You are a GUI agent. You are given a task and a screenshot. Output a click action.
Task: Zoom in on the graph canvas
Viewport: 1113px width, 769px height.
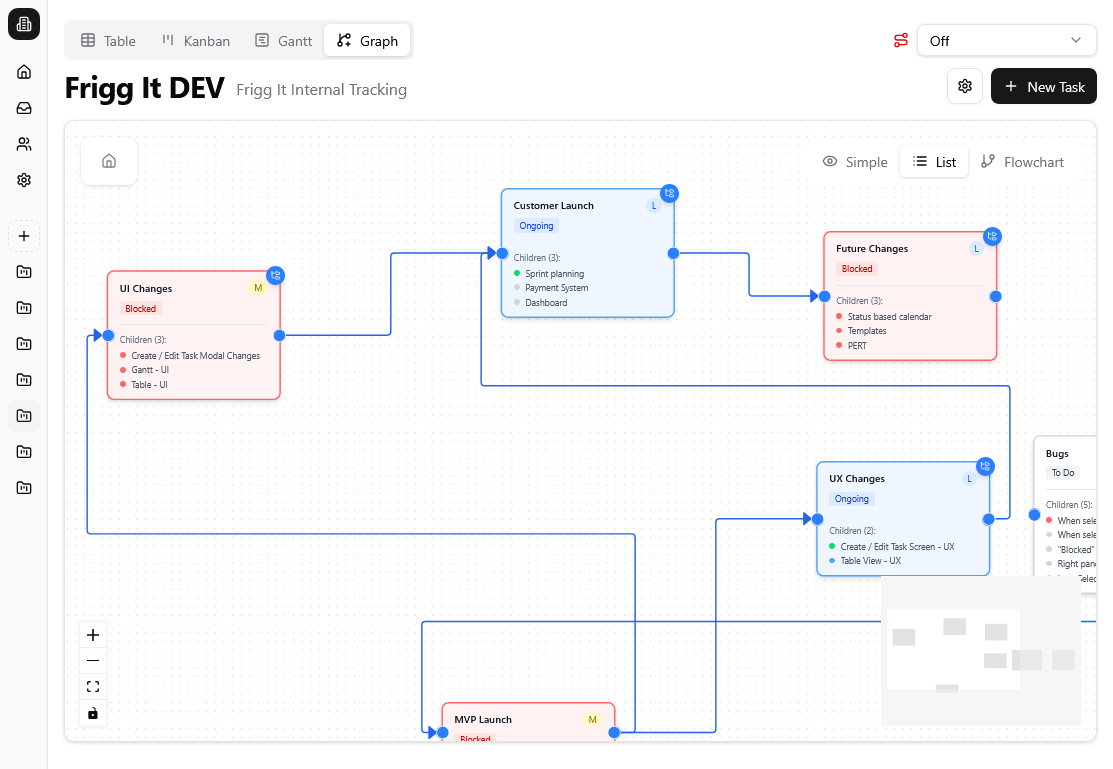[x=93, y=635]
